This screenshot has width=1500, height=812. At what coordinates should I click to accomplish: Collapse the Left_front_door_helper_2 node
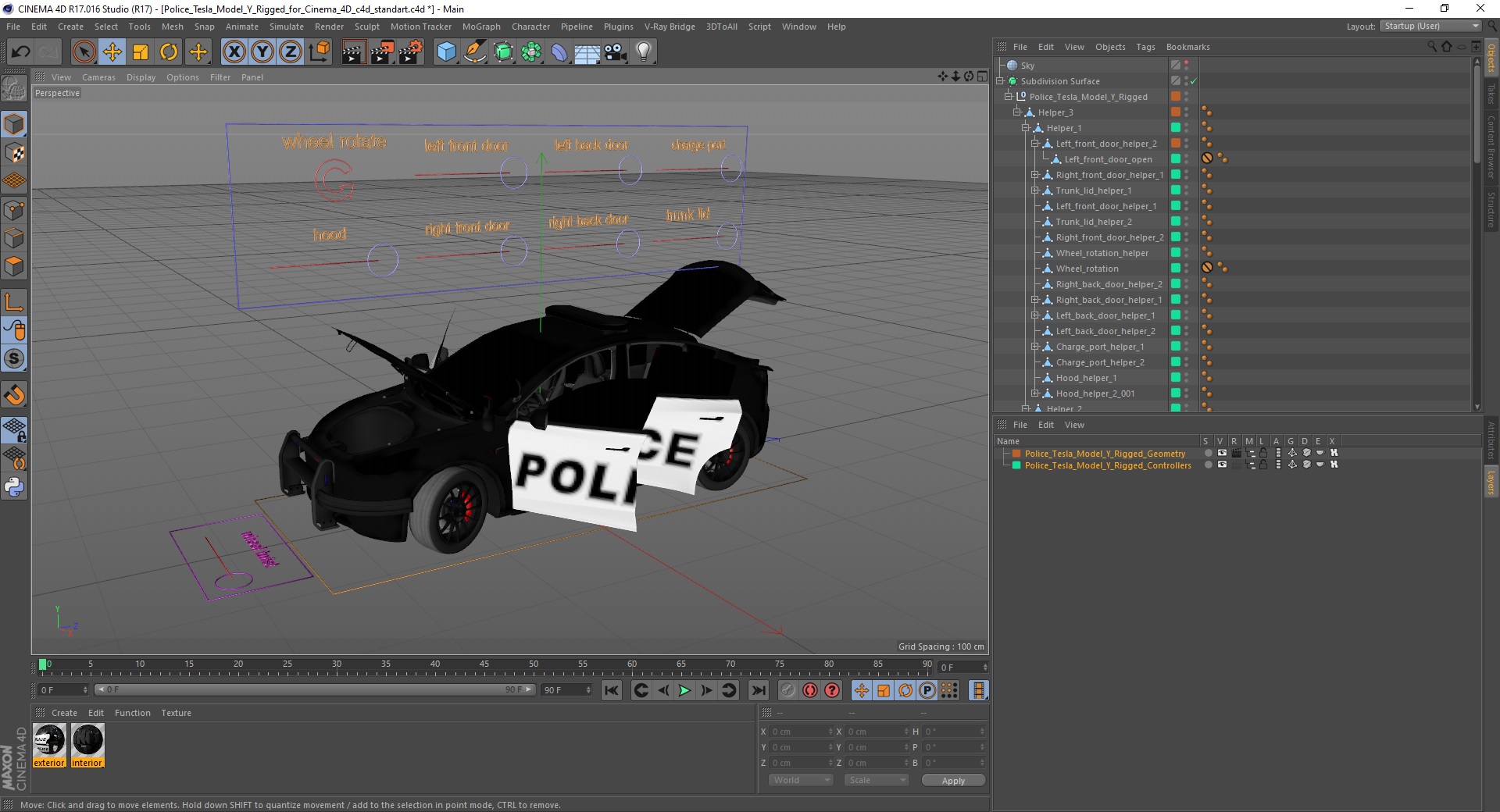tap(1035, 143)
